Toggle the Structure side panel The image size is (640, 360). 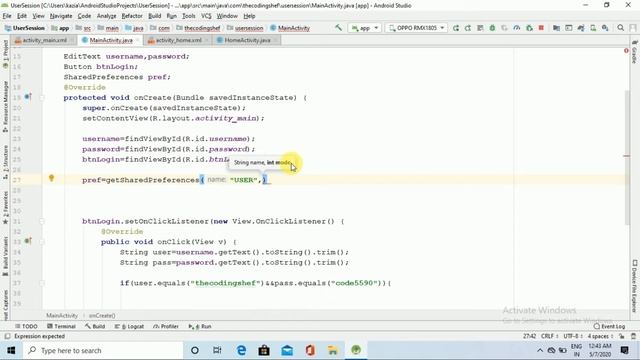tap(5, 162)
